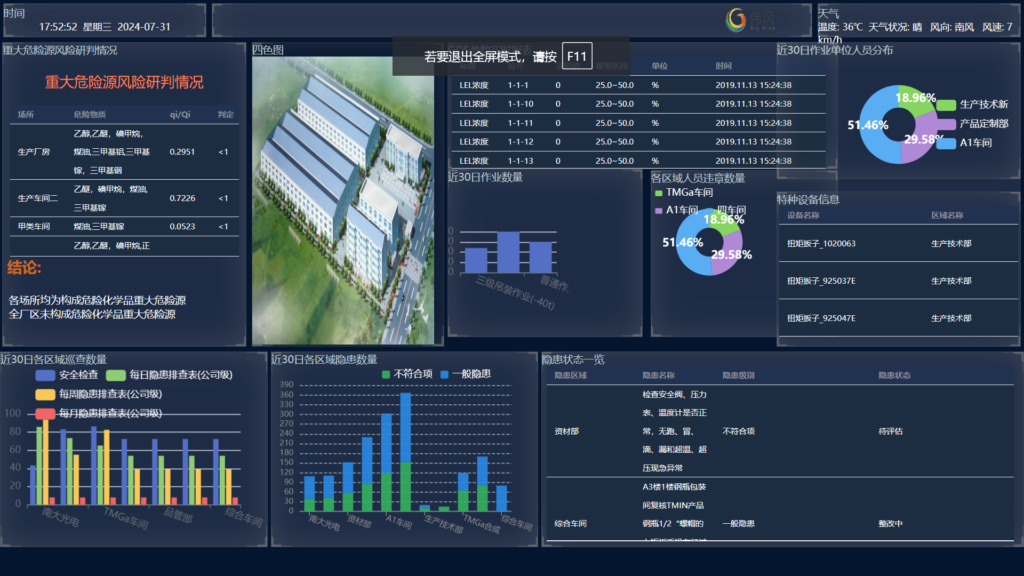1024x576 pixels.
Task: Click the 整改中 hazard status cell
Action: coord(891,523)
